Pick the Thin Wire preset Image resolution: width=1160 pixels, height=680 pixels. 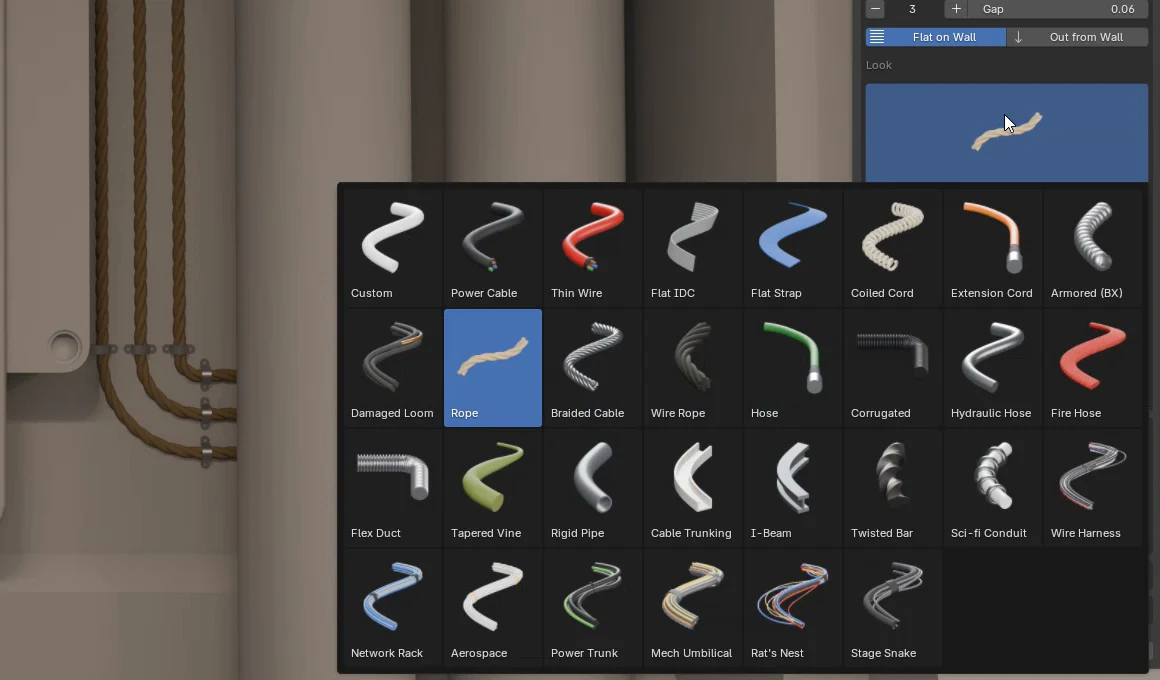[x=593, y=248]
